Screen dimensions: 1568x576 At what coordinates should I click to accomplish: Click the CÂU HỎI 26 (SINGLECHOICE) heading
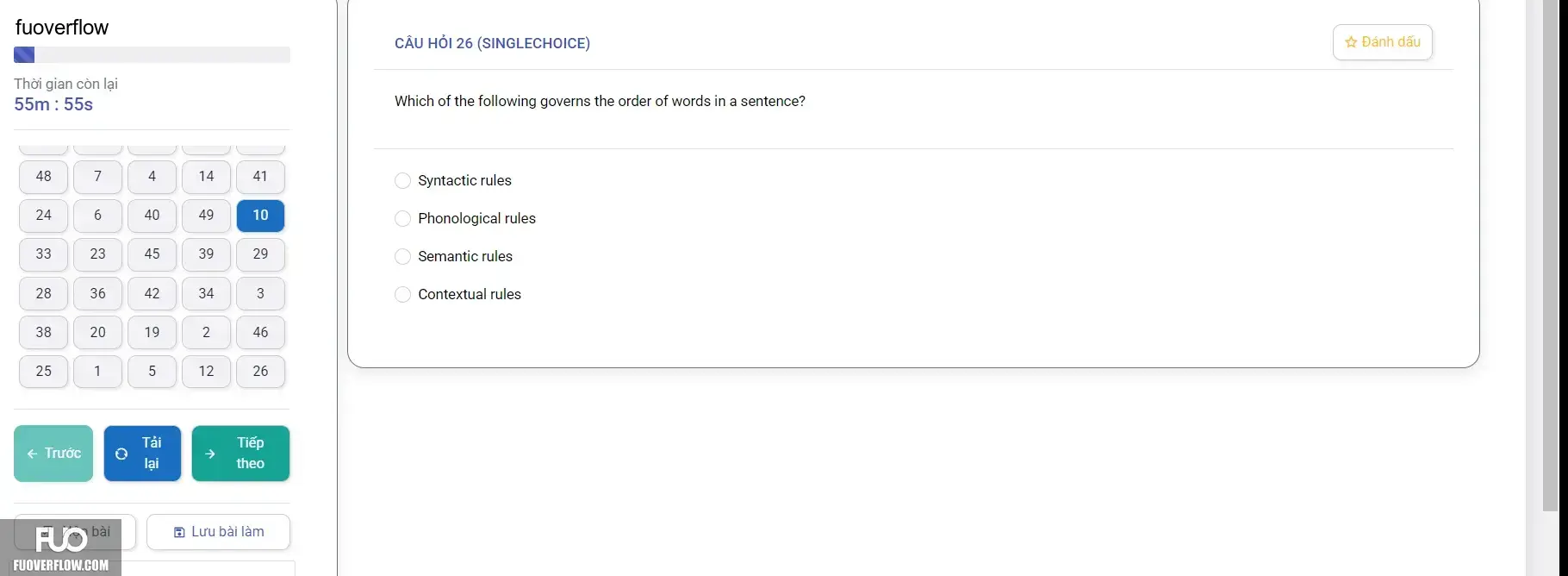(492, 43)
